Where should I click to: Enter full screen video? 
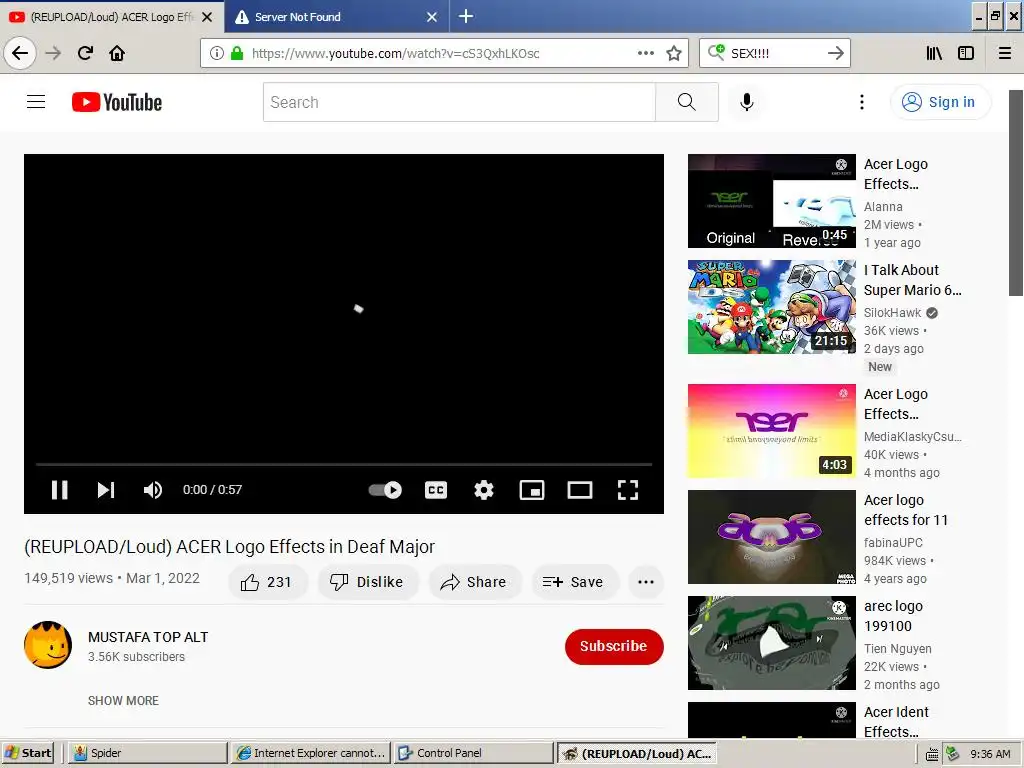(628, 490)
